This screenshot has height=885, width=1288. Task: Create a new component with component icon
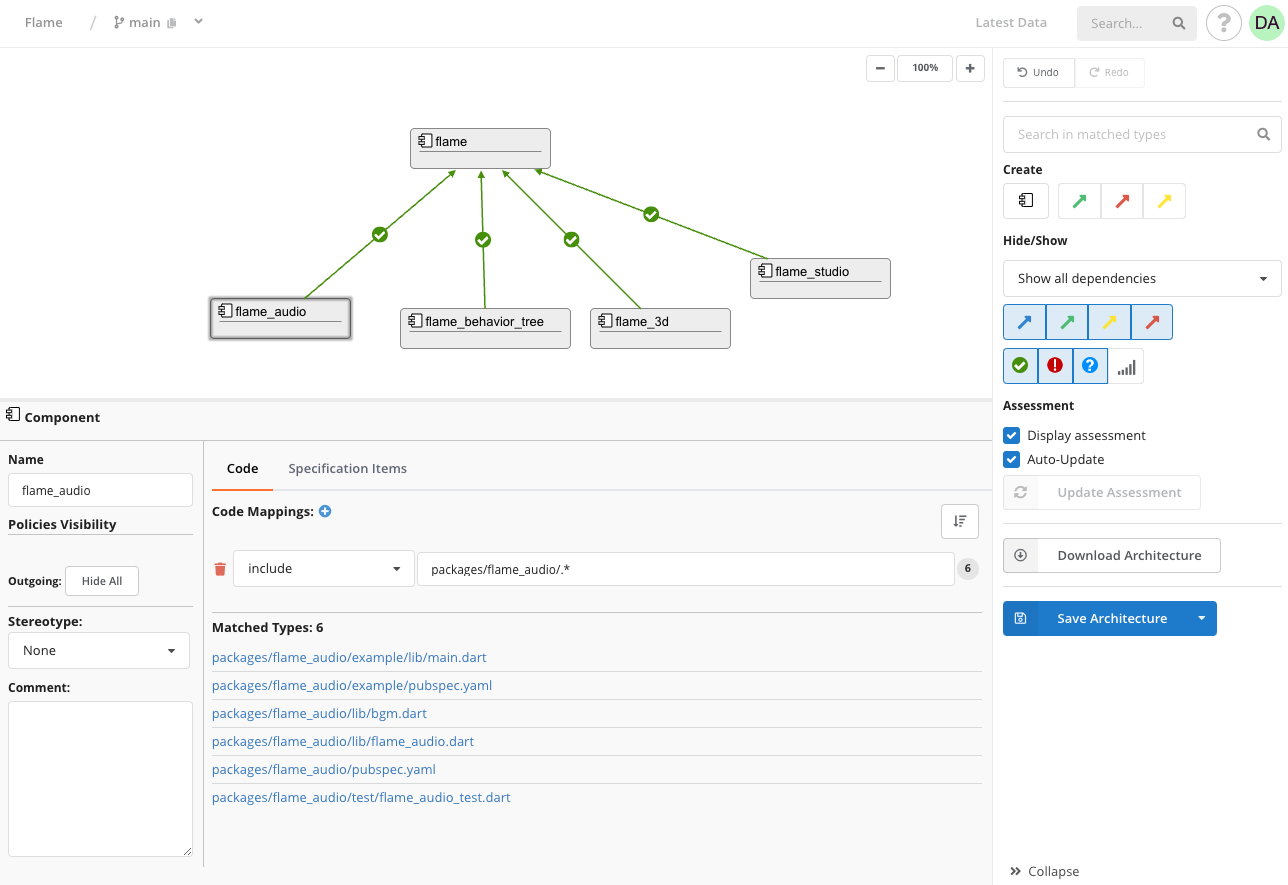click(x=1026, y=200)
